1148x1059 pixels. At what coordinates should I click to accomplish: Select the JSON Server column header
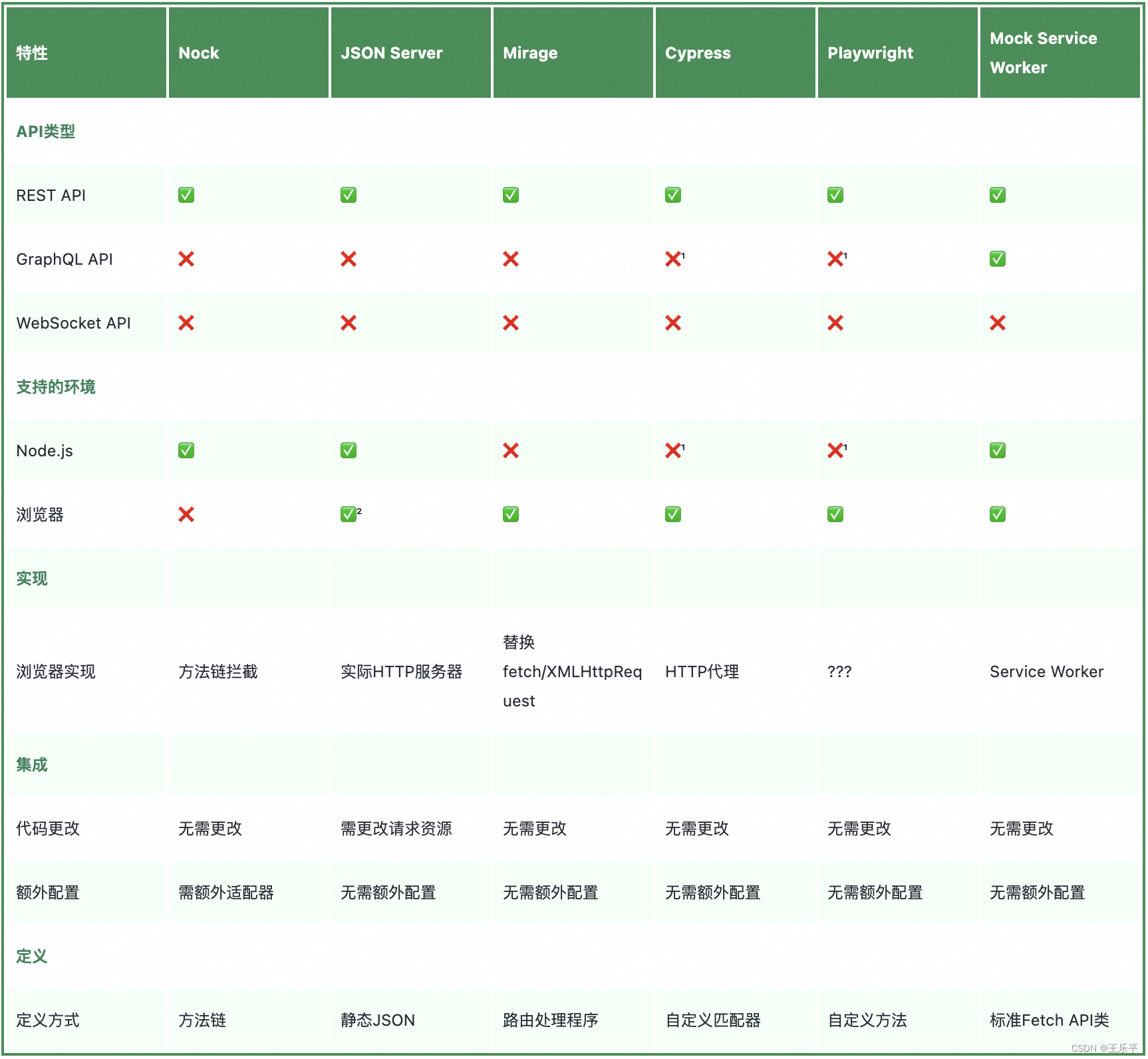pos(411,53)
